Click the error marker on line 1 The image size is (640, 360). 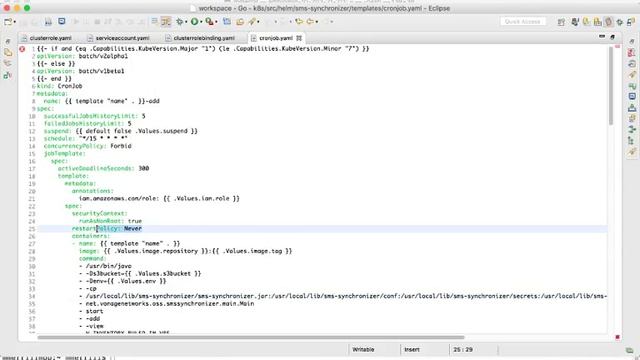pyautogui.click(x=22, y=49)
